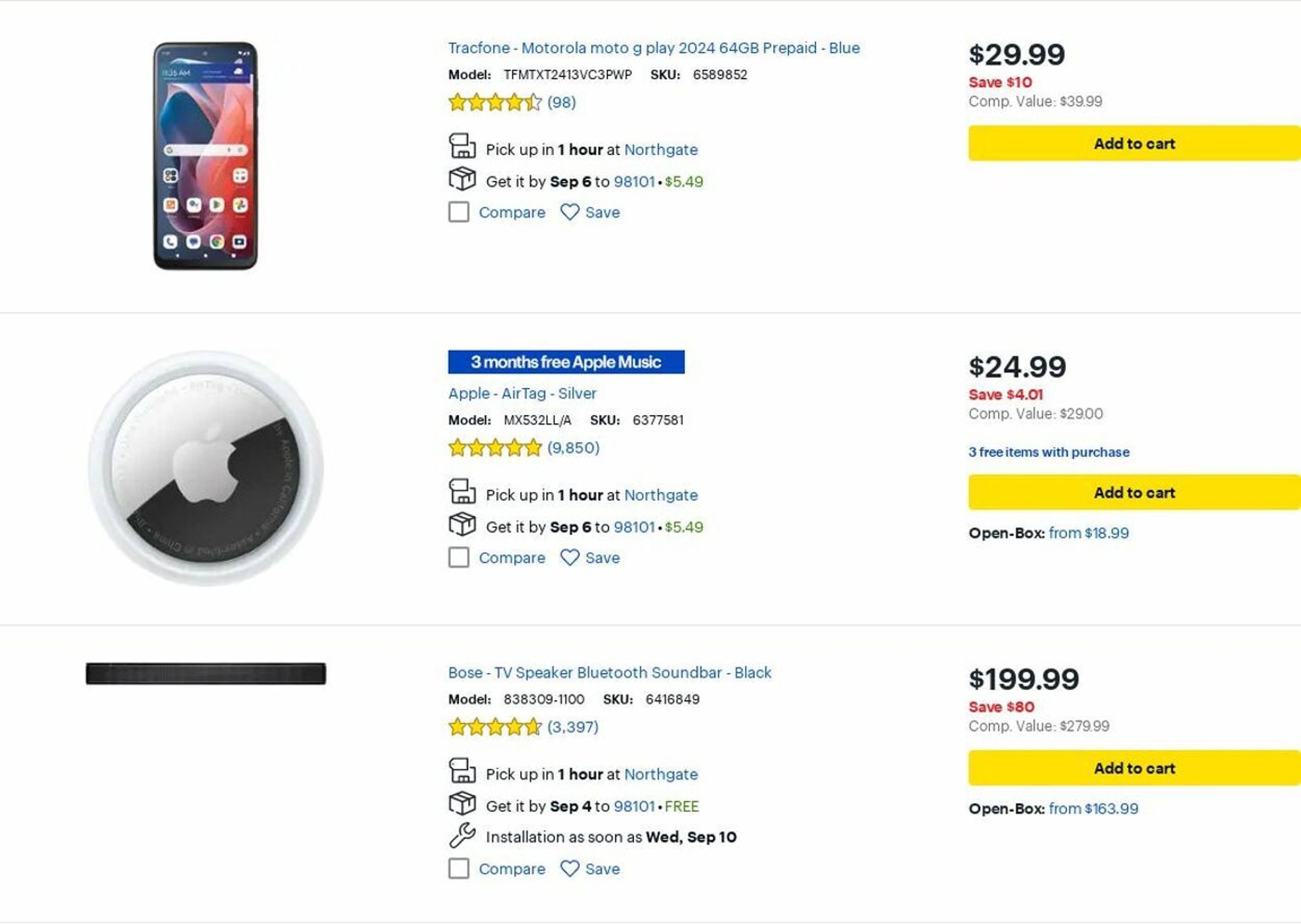Click the Motorola moto g play product image
This screenshot has height=924, width=1301.
click(x=206, y=156)
